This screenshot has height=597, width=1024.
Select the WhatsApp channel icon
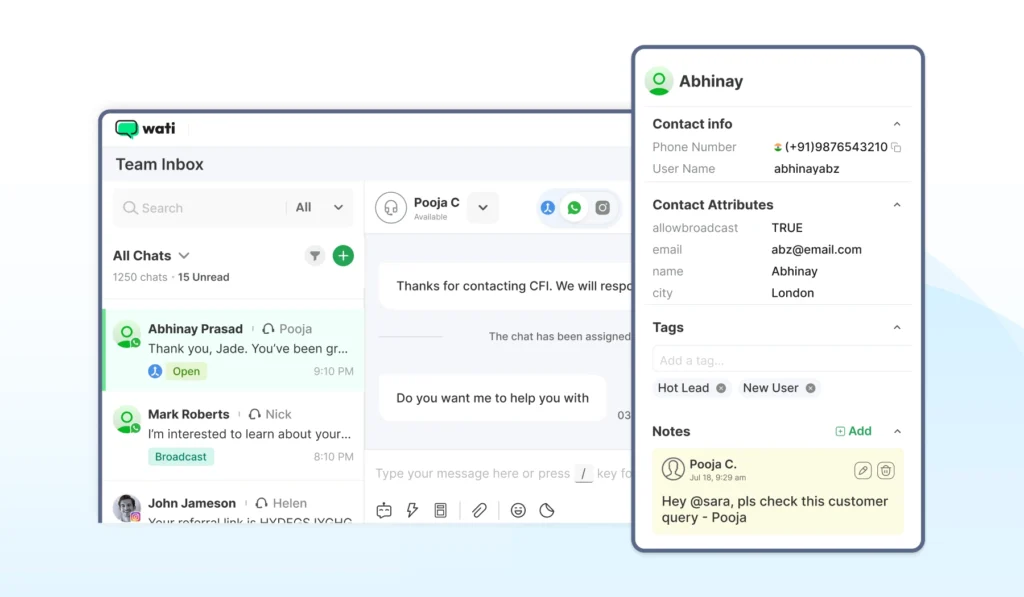point(574,207)
